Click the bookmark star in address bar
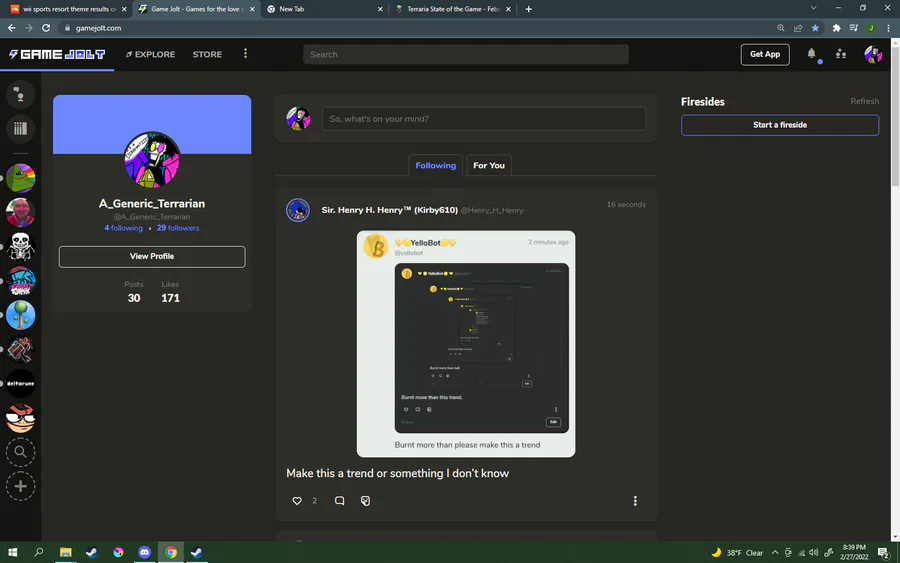This screenshot has height=563, width=900. click(x=815, y=28)
